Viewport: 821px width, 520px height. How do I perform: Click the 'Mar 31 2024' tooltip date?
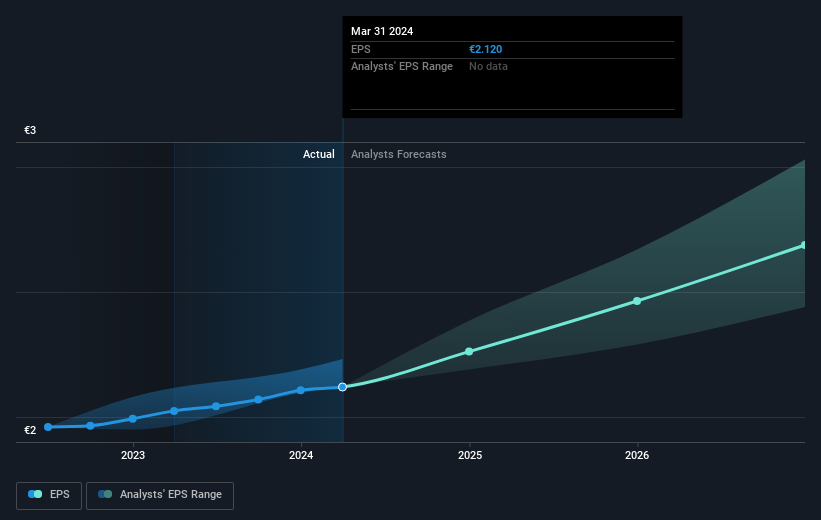point(382,31)
